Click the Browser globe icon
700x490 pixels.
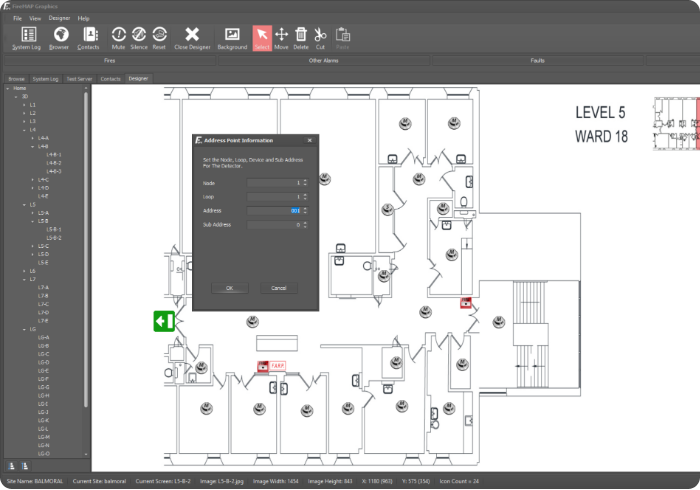point(60,37)
